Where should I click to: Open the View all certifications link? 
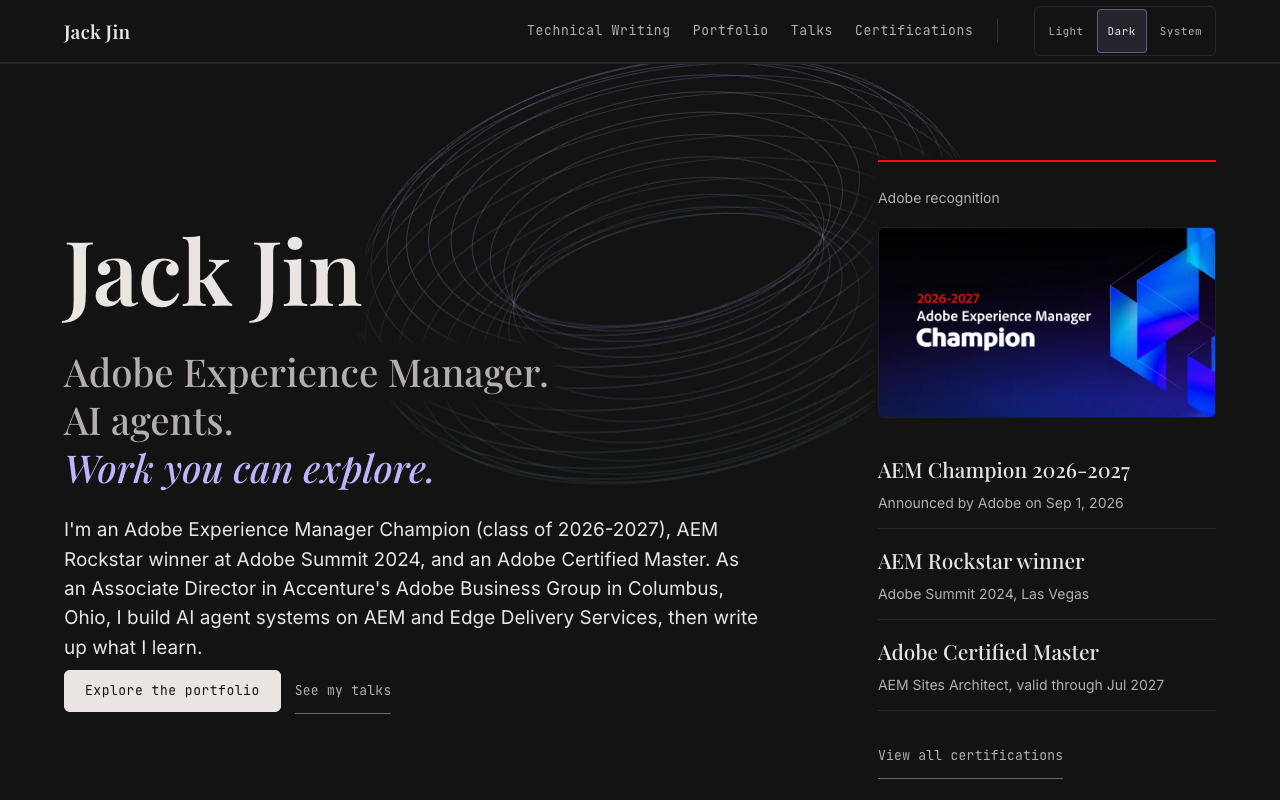[970, 756]
